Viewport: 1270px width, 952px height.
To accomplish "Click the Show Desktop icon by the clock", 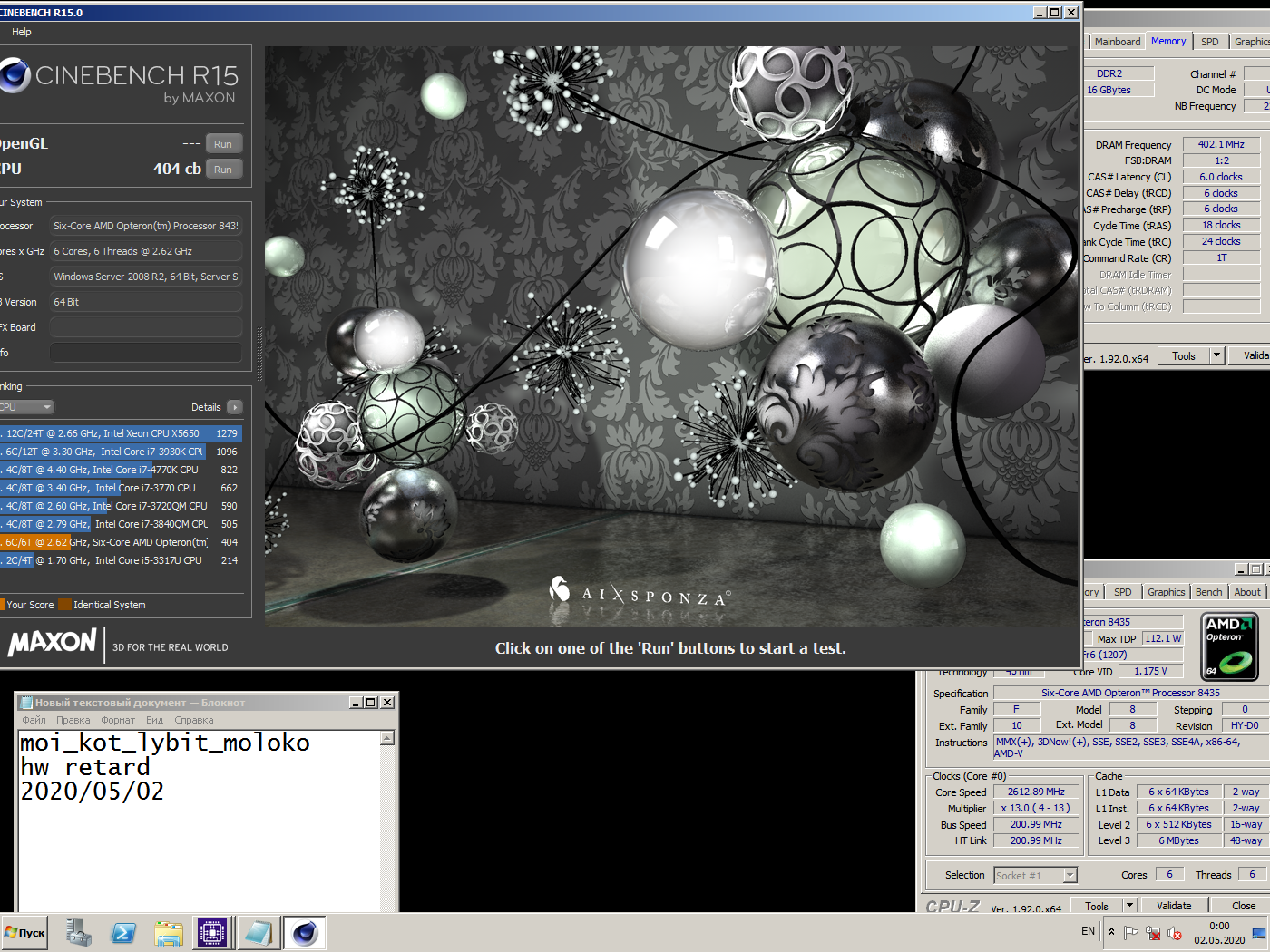I will (x=1259, y=932).
